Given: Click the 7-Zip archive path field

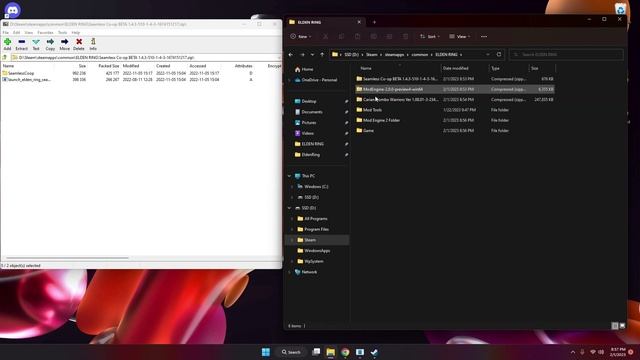Looking at the screenshot, I should click(x=145, y=58).
